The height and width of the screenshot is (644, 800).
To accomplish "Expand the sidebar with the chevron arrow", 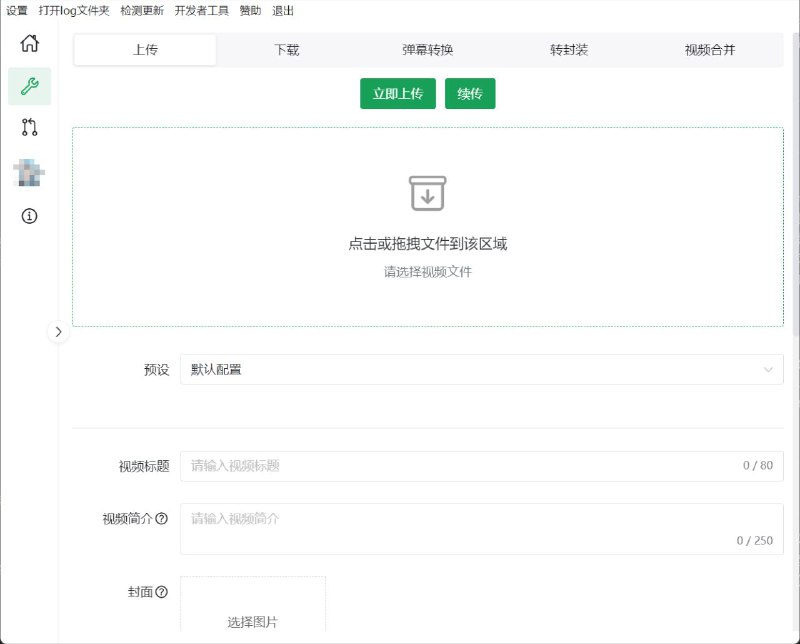I will [x=59, y=332].
